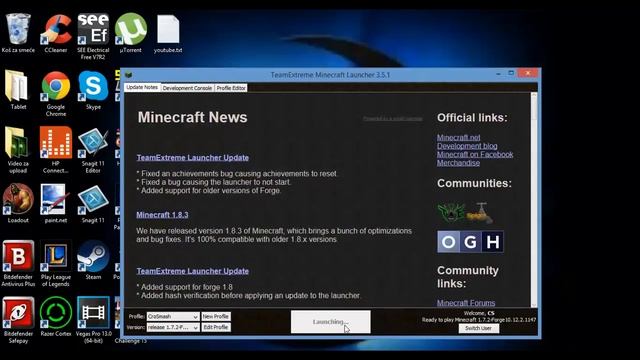Open the first TeamExtreme Launcher Update link

pos(193,158)
